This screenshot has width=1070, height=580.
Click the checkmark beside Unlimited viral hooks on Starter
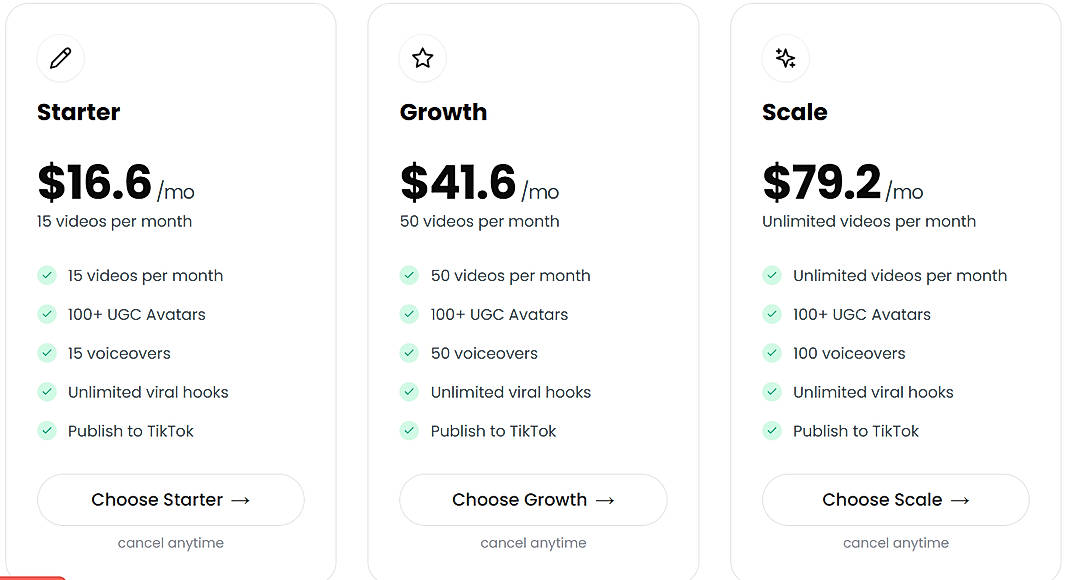click(47, 392)
